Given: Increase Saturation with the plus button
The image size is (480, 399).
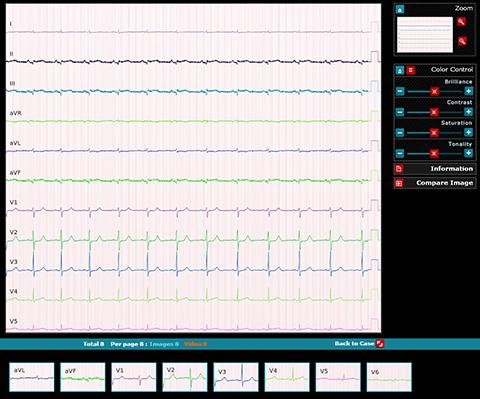Looking at the screenshot, I should [x=468, y=133].
